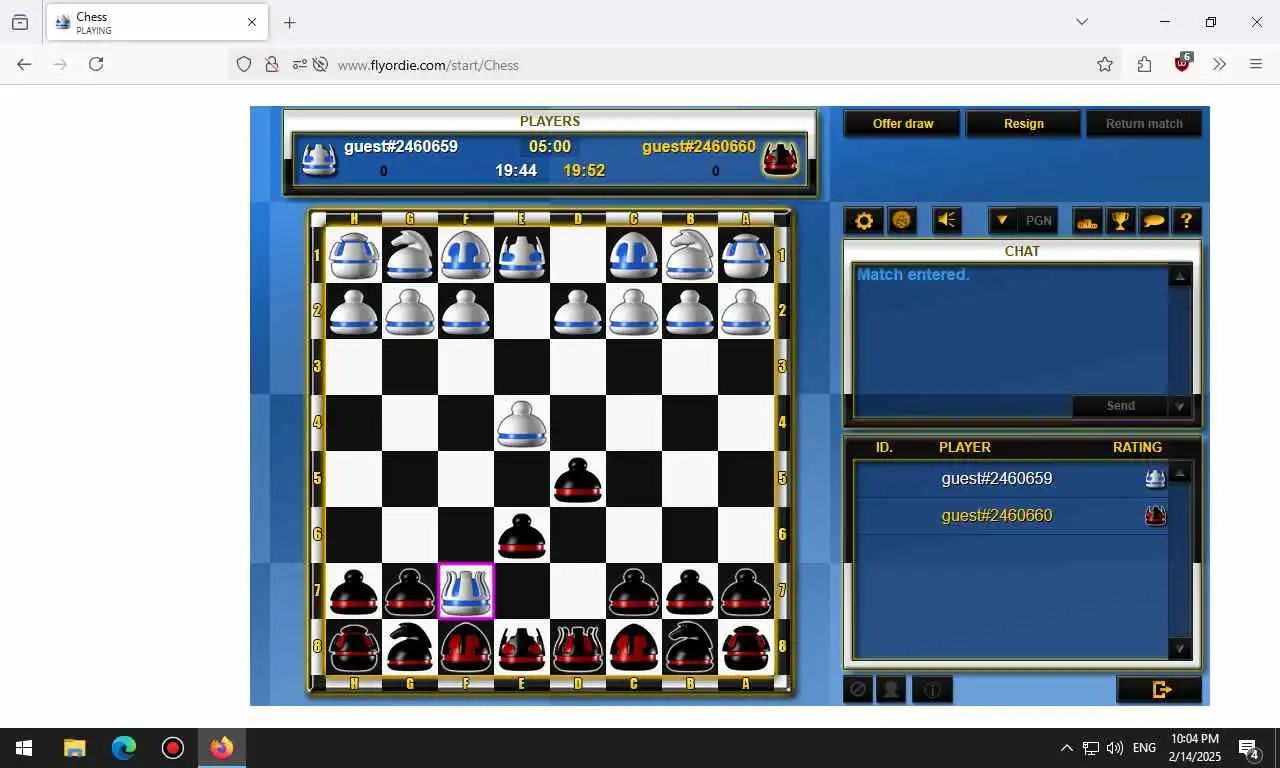Click the RATING column header
1280x768 pixels.
pos(1138,447)
